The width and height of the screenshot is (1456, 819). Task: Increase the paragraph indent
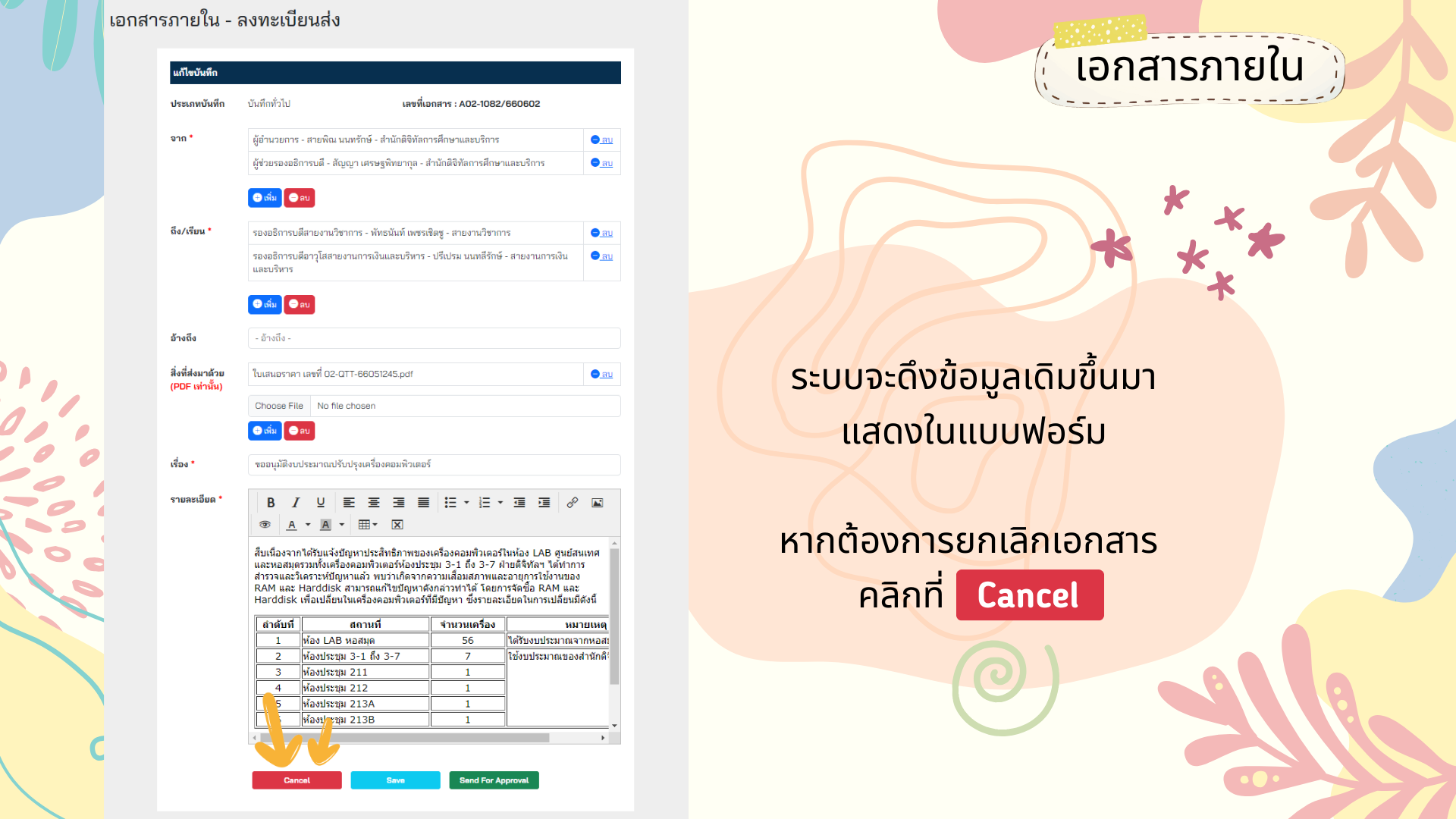click(544, 503)
